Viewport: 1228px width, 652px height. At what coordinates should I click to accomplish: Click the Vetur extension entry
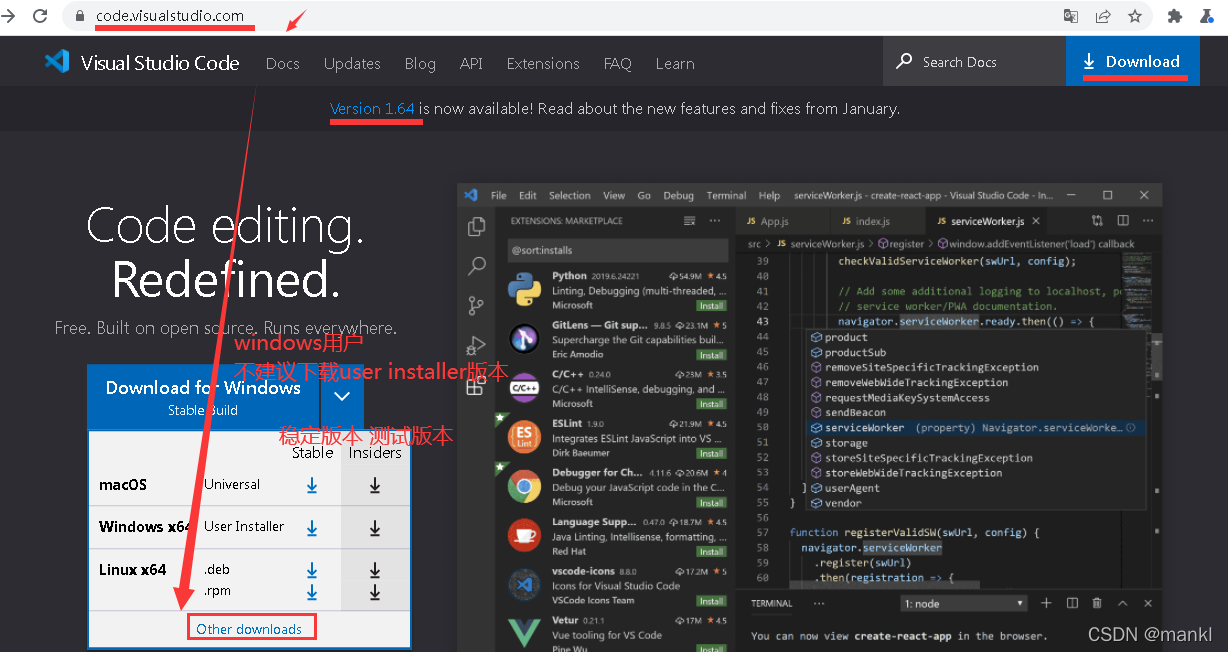click(x=617, y=634)
